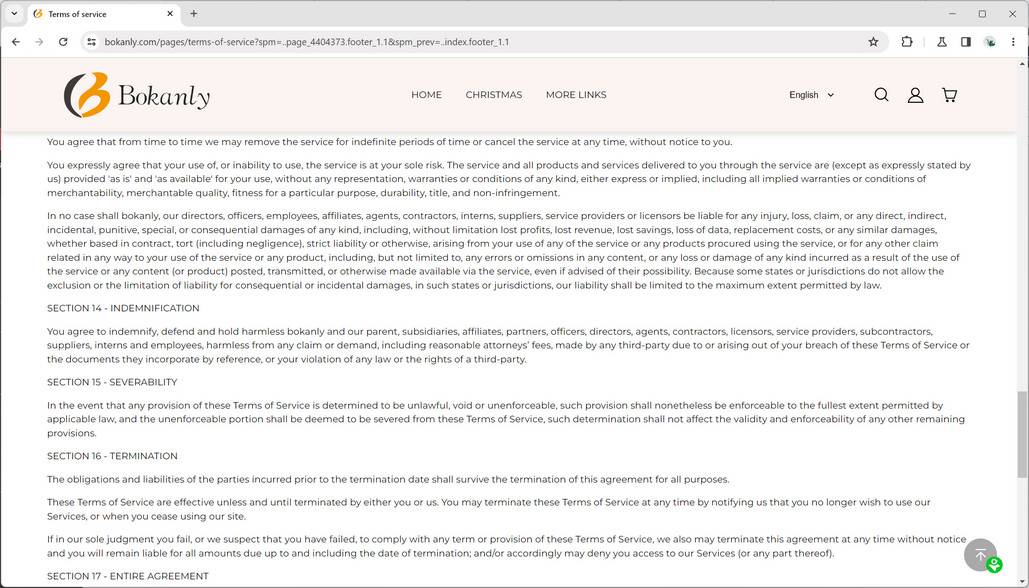Open the site search magnifier icon

[881, 94]
